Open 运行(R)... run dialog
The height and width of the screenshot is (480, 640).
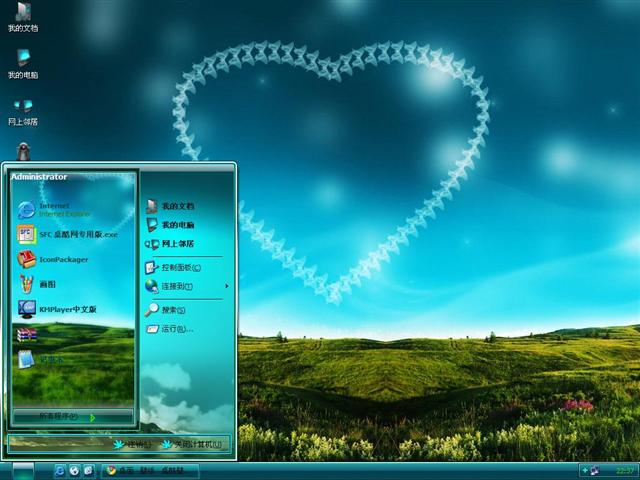(x=169, y=329)
